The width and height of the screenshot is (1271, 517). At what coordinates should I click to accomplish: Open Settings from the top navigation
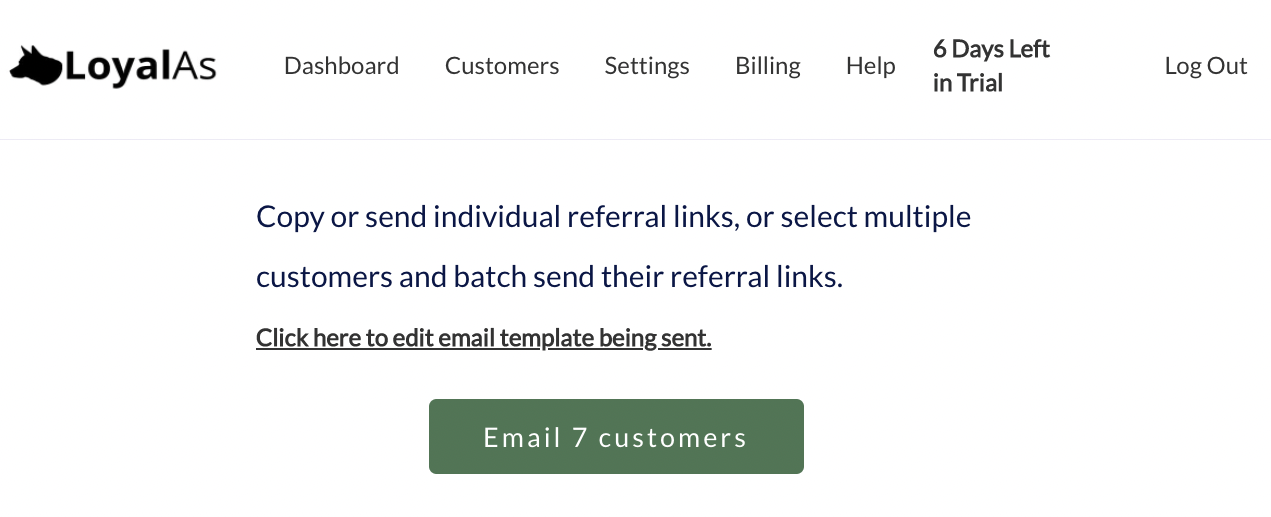pos(647,66)
